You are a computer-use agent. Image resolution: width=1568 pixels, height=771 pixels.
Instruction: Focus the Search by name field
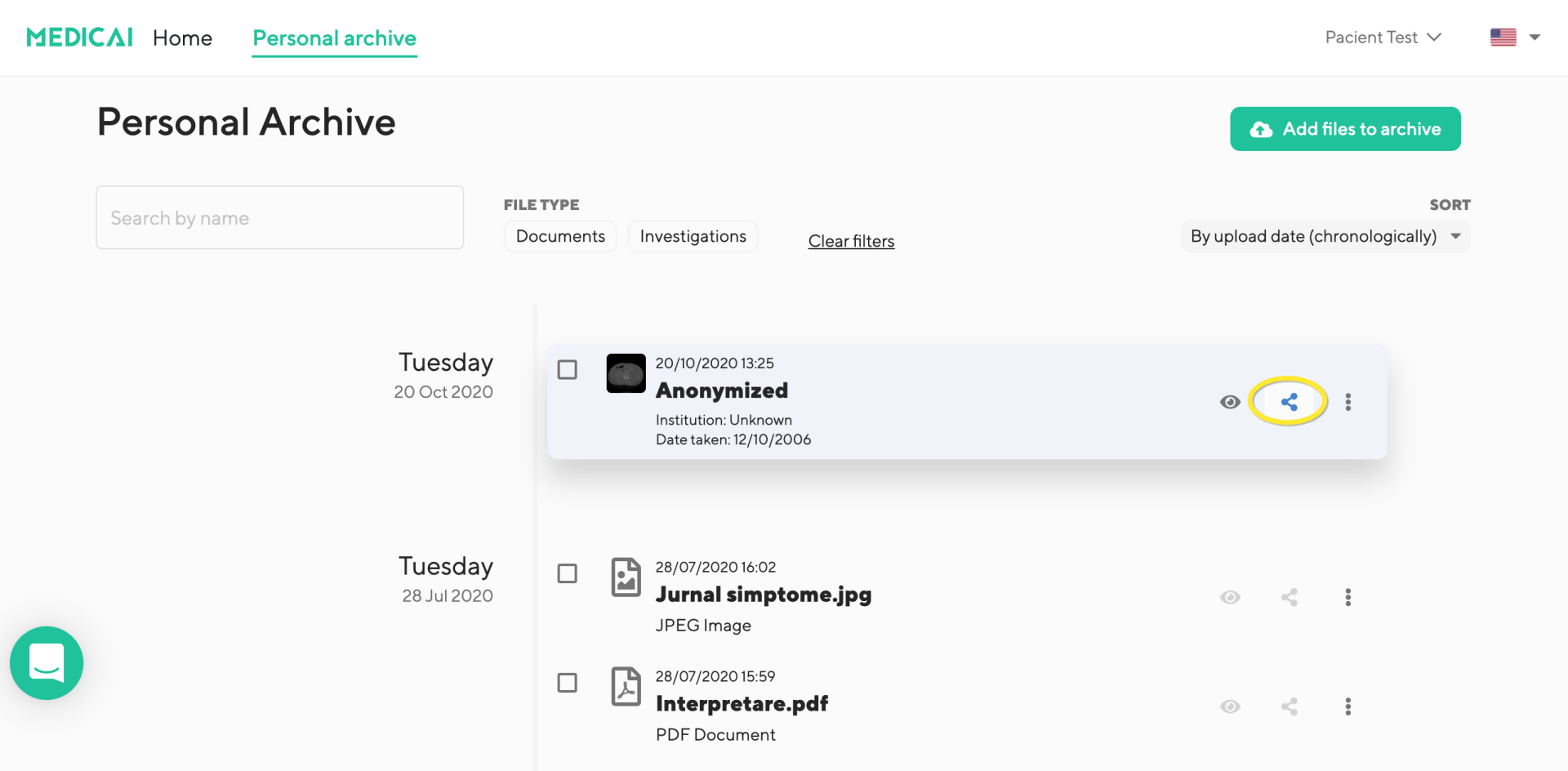pos(279,218)
